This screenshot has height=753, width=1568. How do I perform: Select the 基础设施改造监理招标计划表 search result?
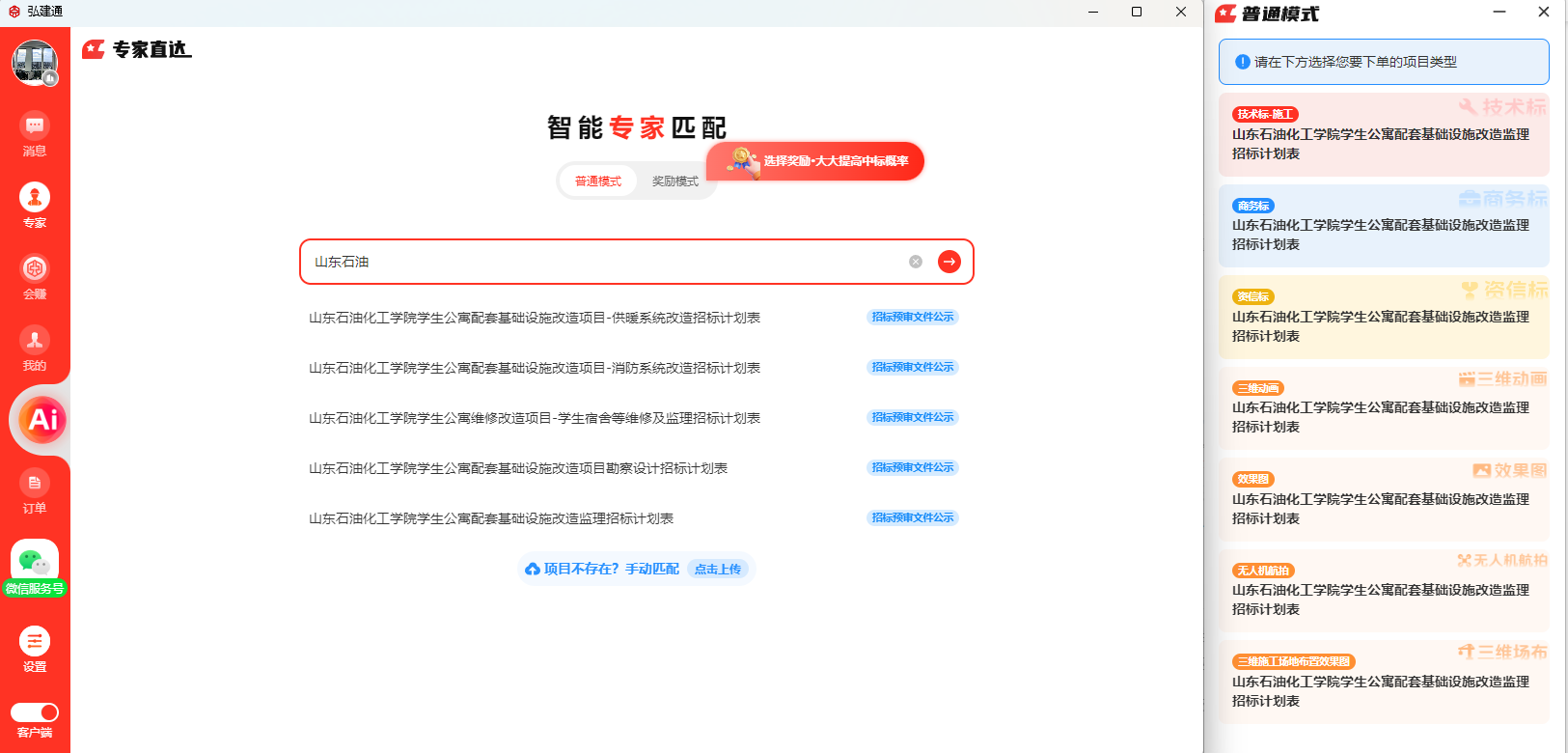pyautogui.click(x=491, y=518)
